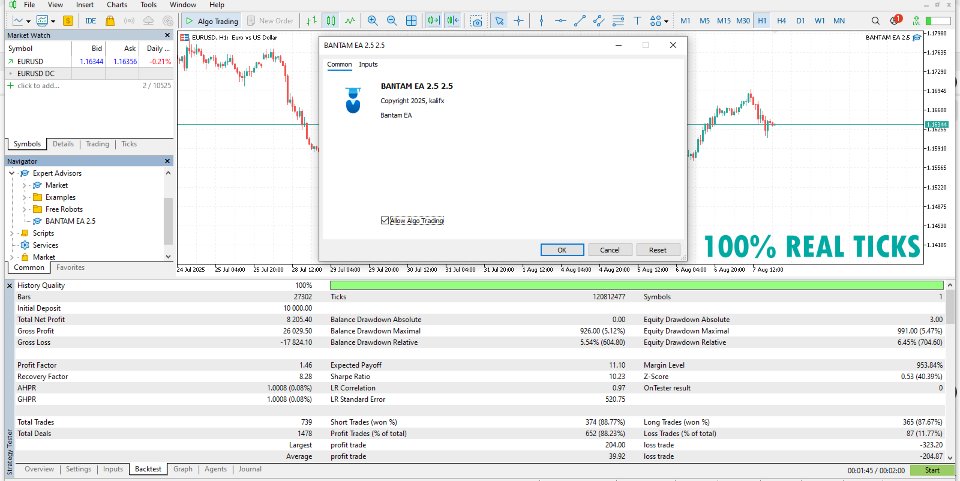Open the VPS cloud toolbar icon

[x=148, y=21]
